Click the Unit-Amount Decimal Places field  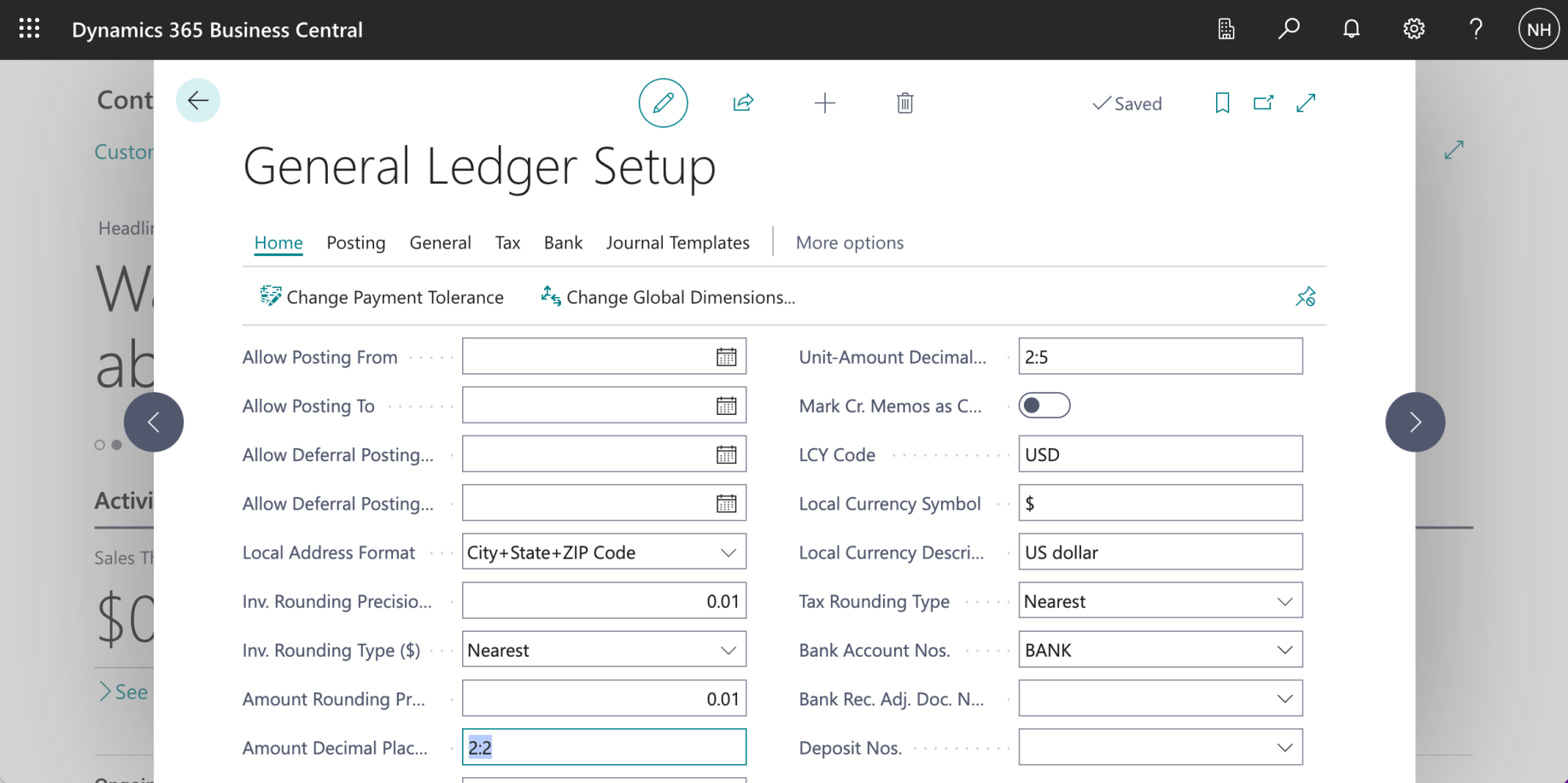tap(1161, 357)
